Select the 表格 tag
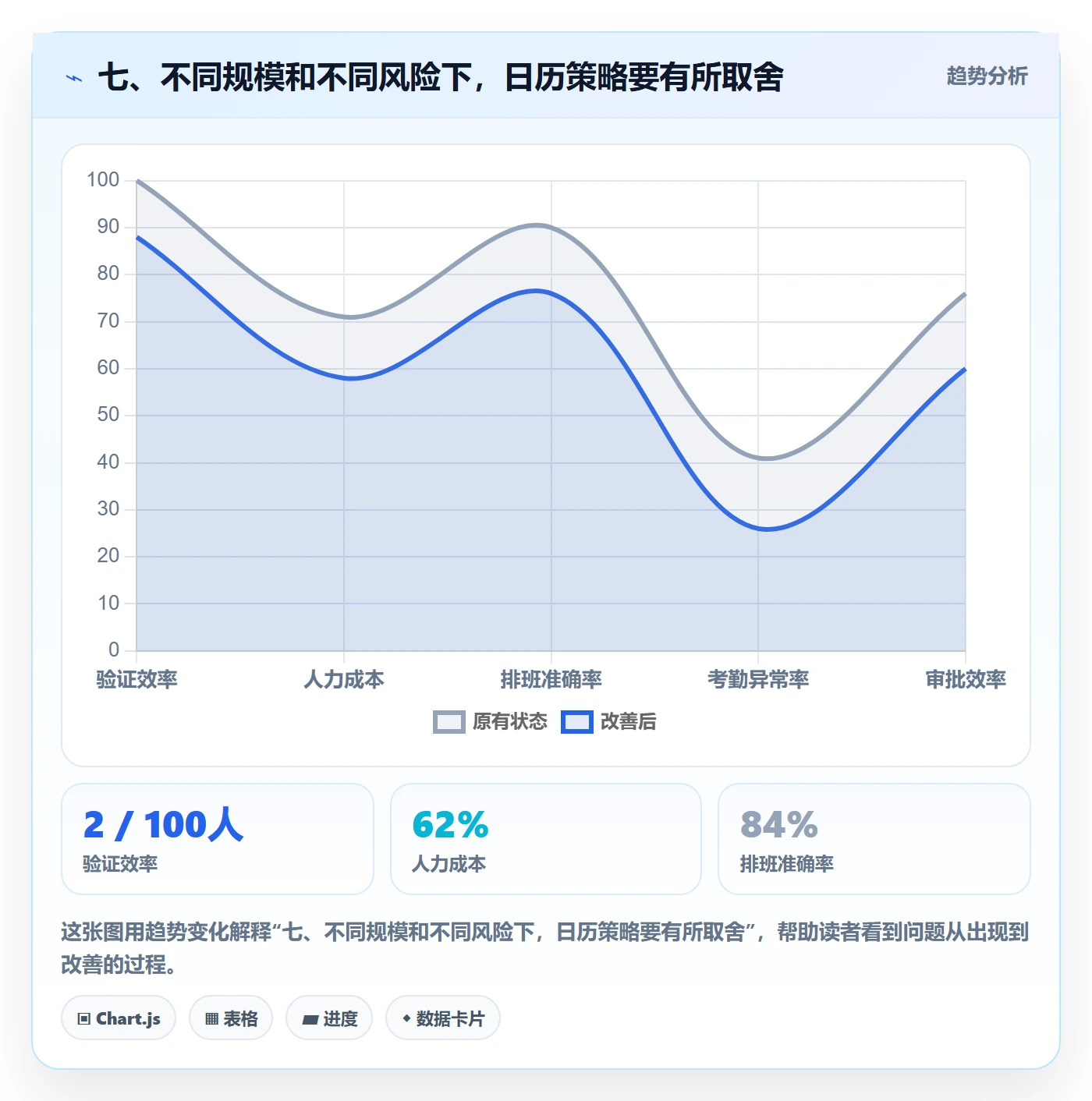Viewport: 1092px width, 1101px height. 231,1018
